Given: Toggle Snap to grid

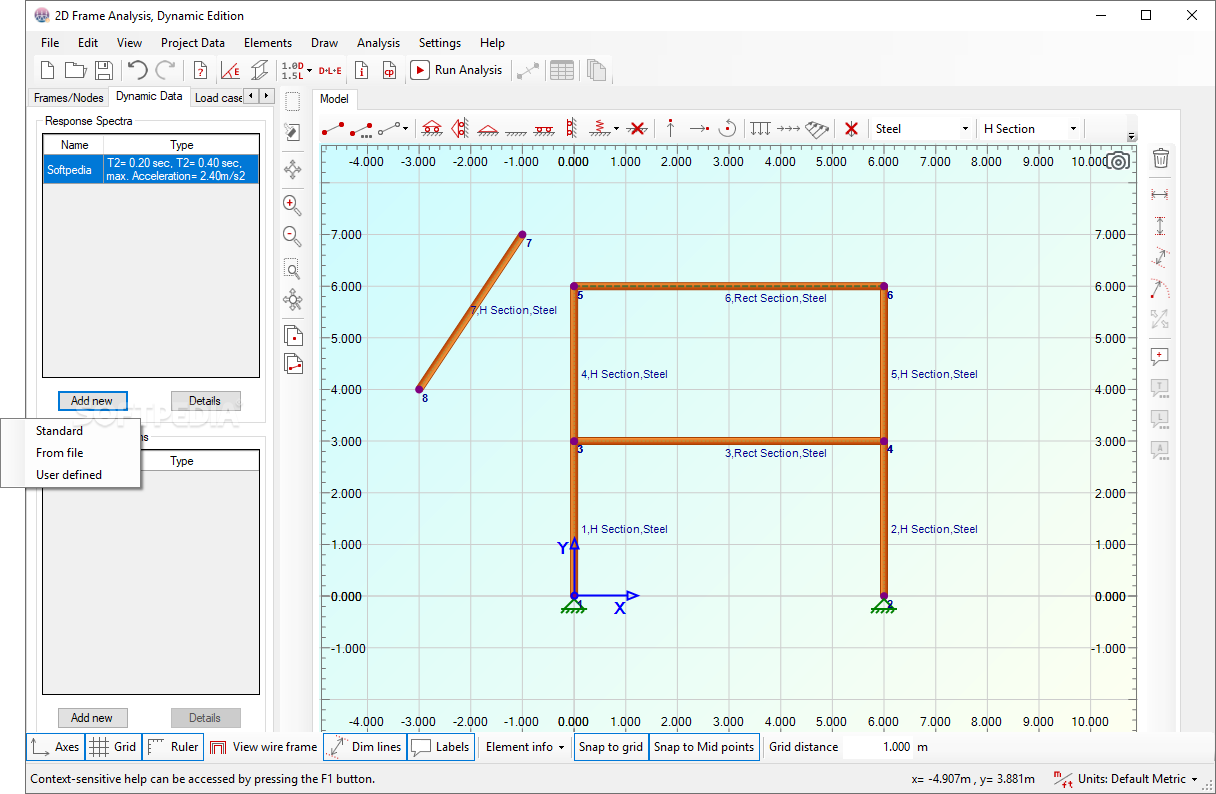Looking at the screenshot, I should click(x=611, y=747).
